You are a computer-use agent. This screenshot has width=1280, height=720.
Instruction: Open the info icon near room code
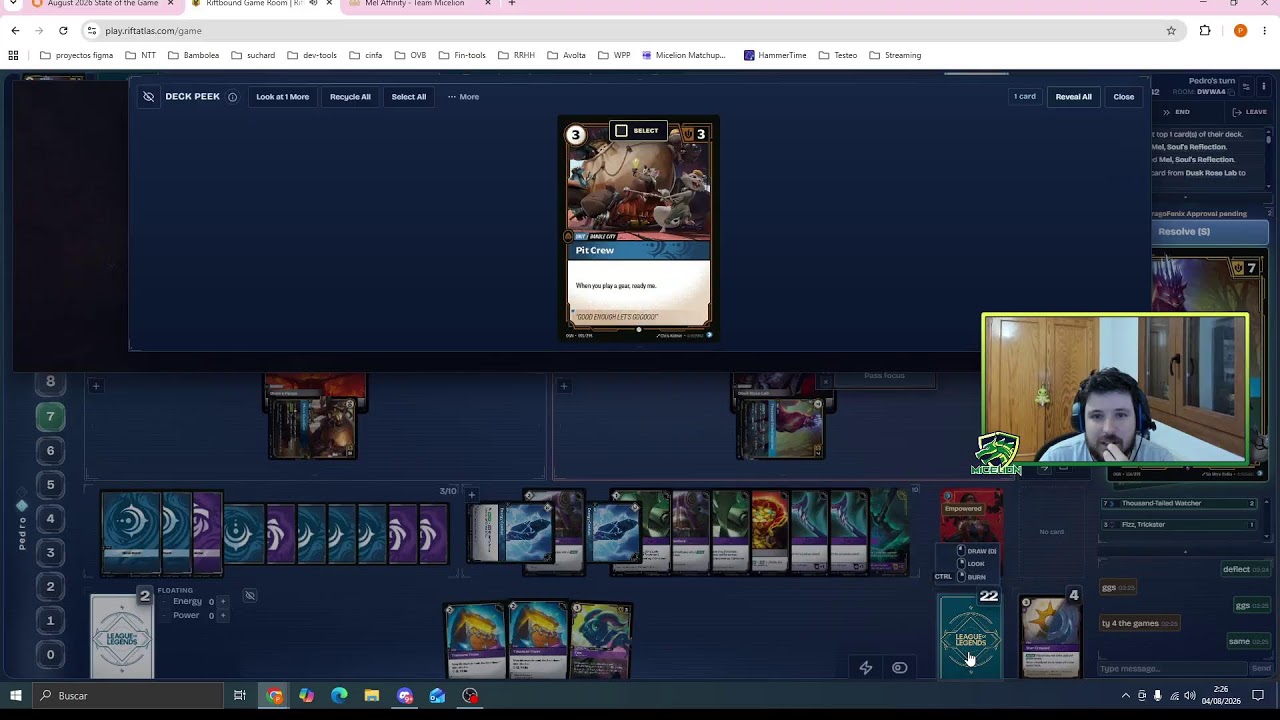[x=1264, y=86]
